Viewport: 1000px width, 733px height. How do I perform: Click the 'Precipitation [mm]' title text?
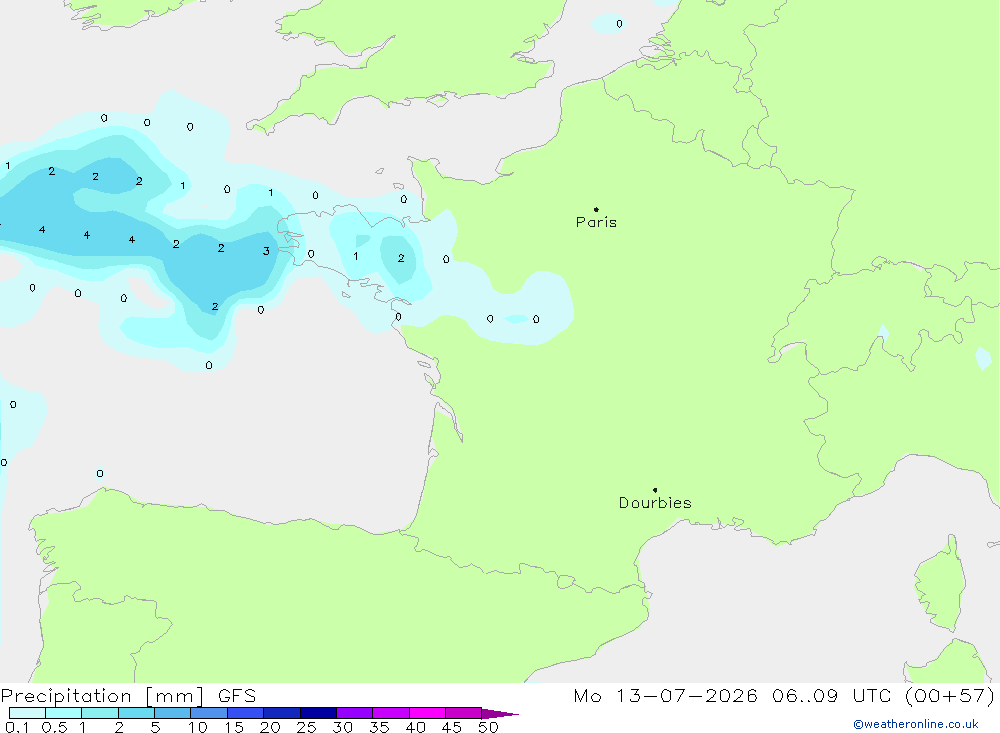[102, 696]
